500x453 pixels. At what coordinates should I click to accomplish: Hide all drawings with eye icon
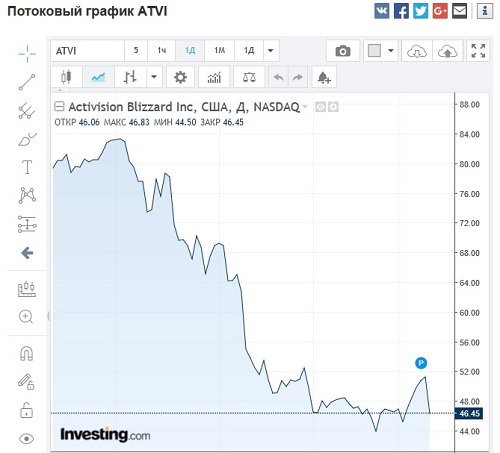[x=26, y=438]
